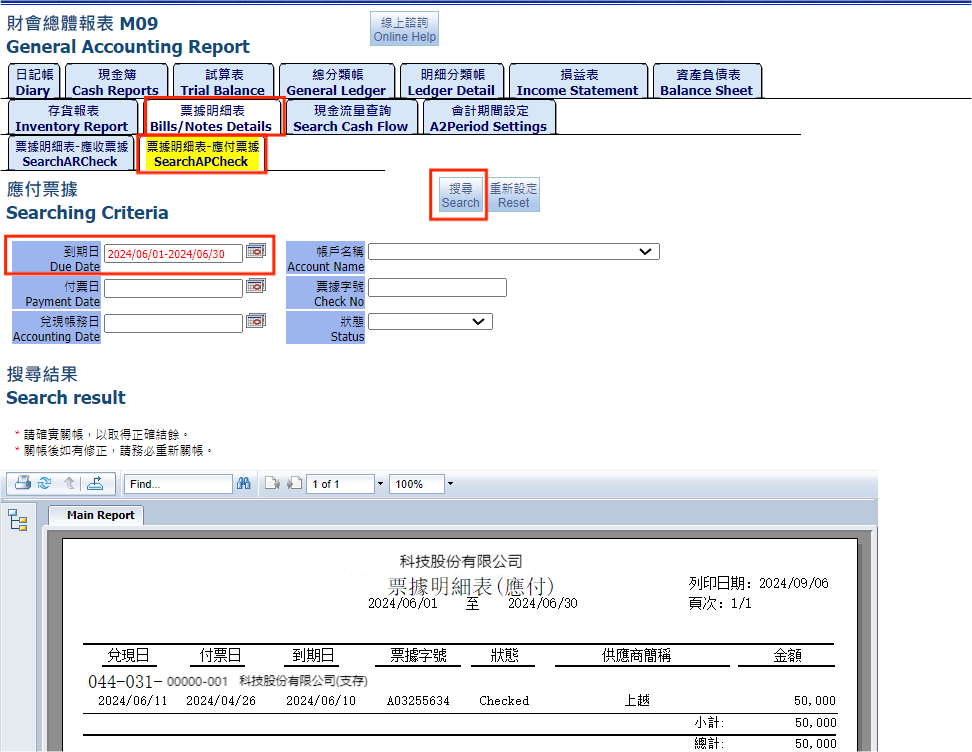Click the 'Checked' status value

(x=504, y=701)
